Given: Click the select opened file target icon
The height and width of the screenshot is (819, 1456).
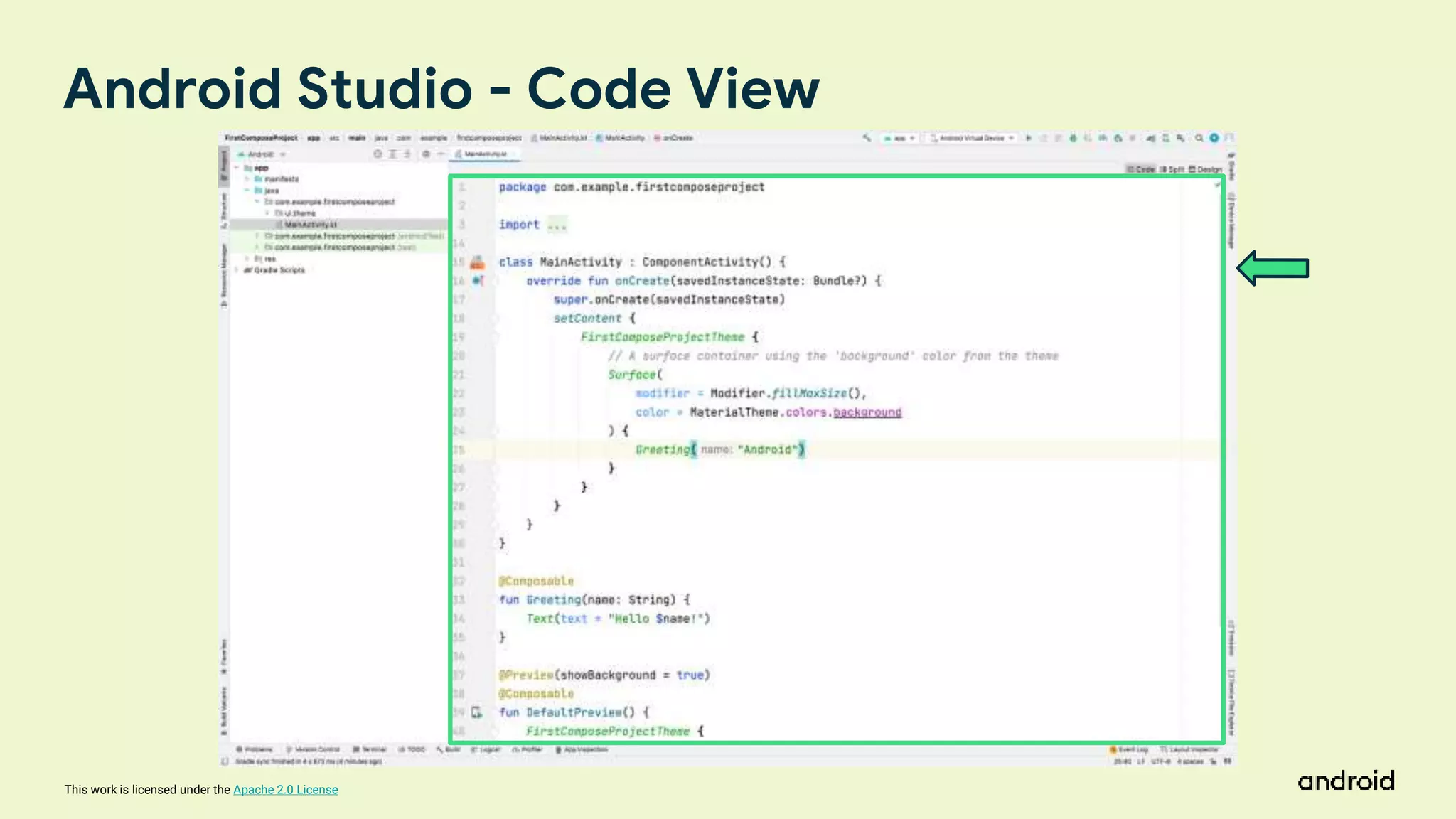Looking at the screenshot, I should [x=378, y=154].
